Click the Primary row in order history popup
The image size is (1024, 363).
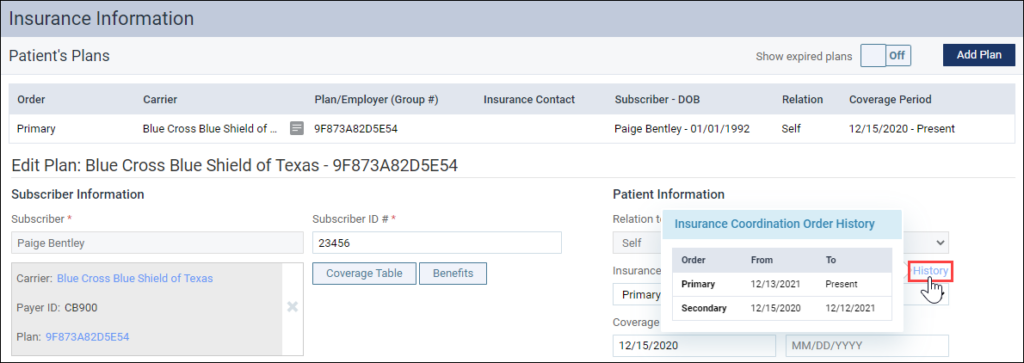pos(782,285)
